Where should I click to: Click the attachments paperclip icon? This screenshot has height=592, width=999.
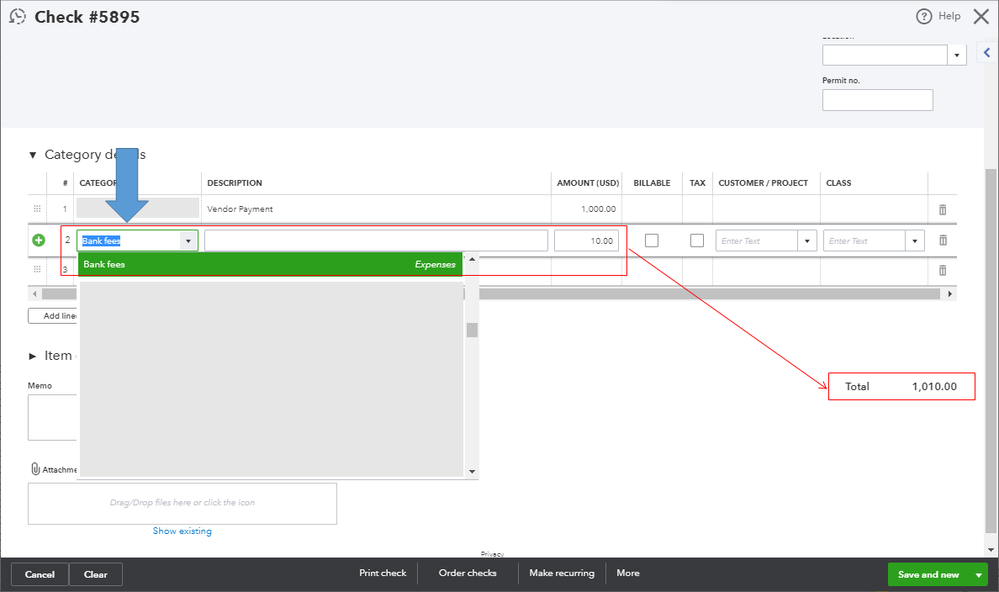36,469
